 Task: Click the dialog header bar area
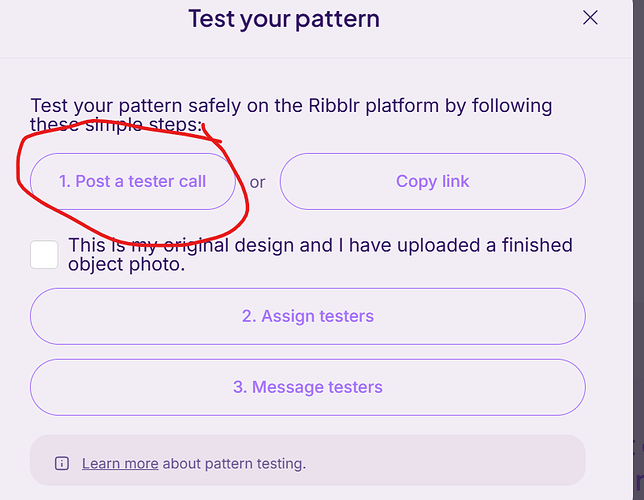pyautogui.click(x=316, y=29)
